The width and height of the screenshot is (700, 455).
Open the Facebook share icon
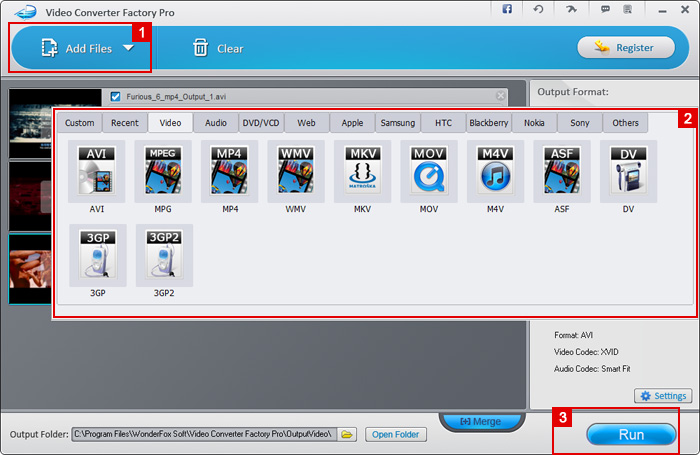pyautogui.click(x=507, y=9)
